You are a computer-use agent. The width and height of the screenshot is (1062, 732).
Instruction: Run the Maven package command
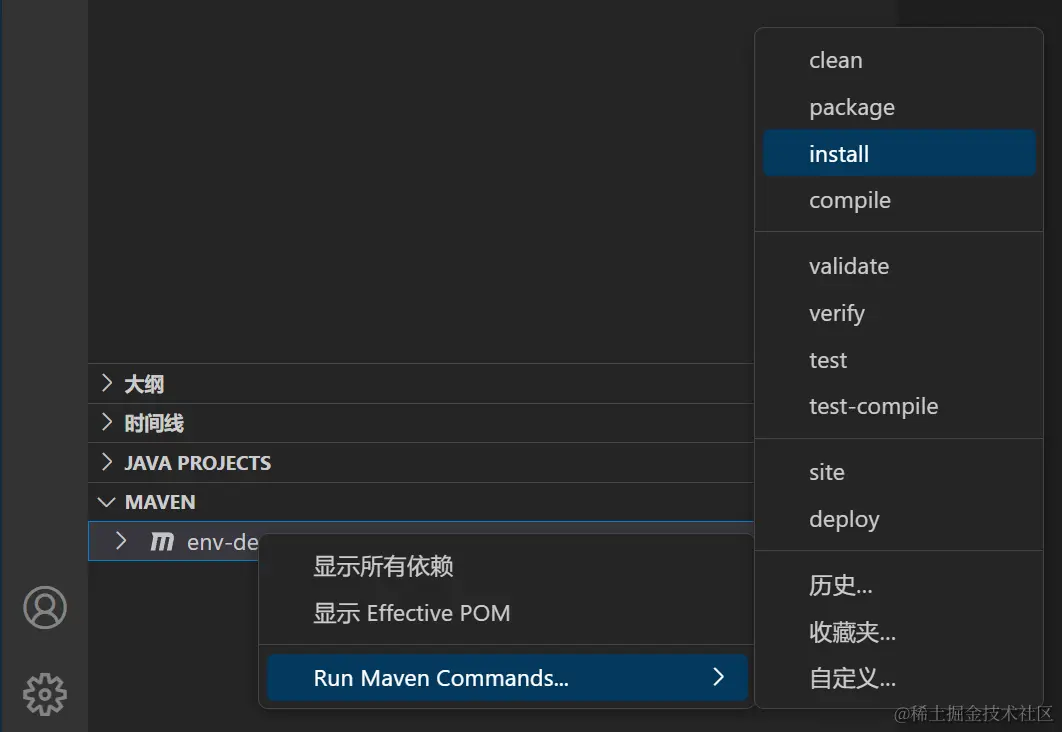point(851,107)
